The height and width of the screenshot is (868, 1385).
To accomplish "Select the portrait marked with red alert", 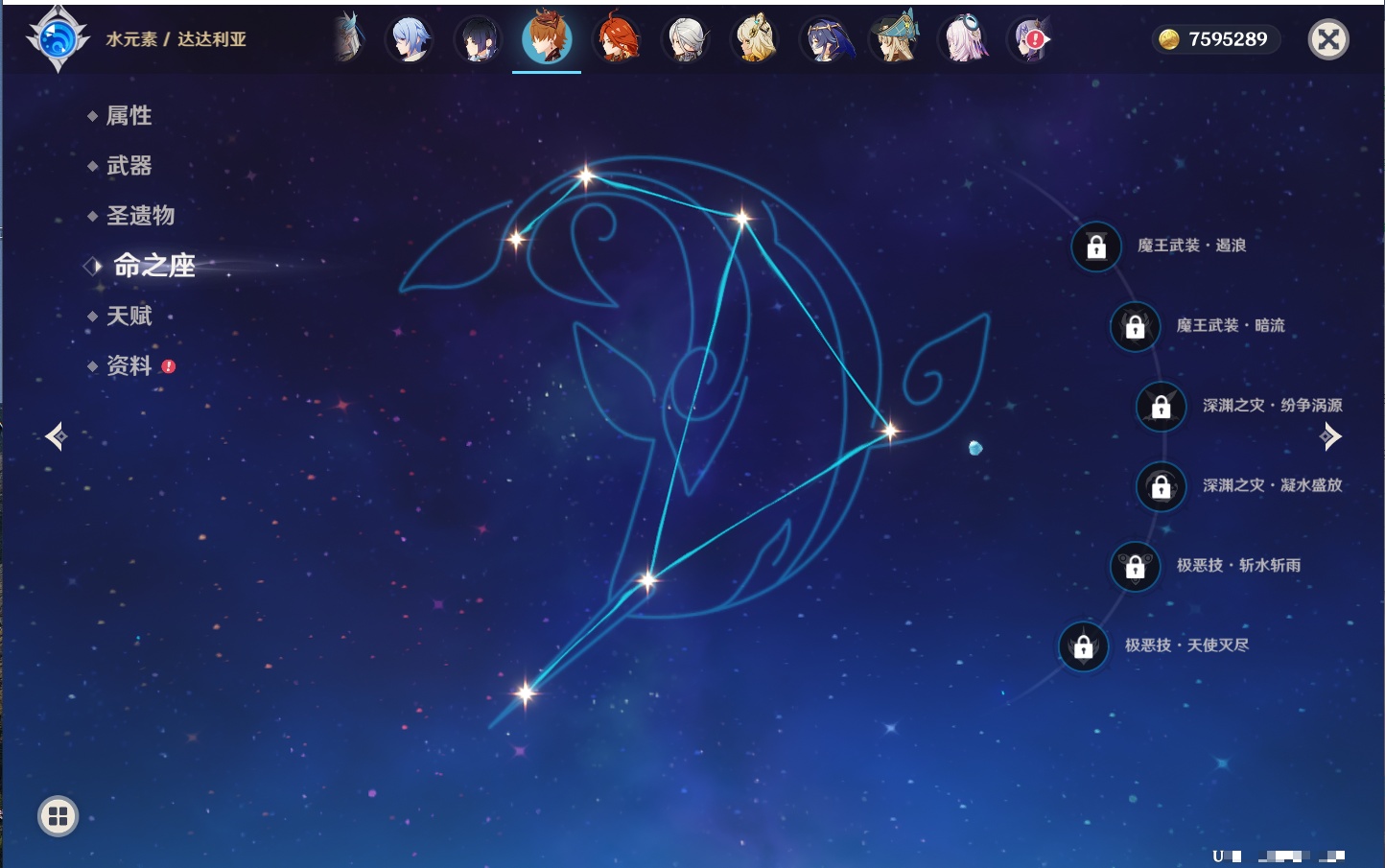I will [1031, 39].
